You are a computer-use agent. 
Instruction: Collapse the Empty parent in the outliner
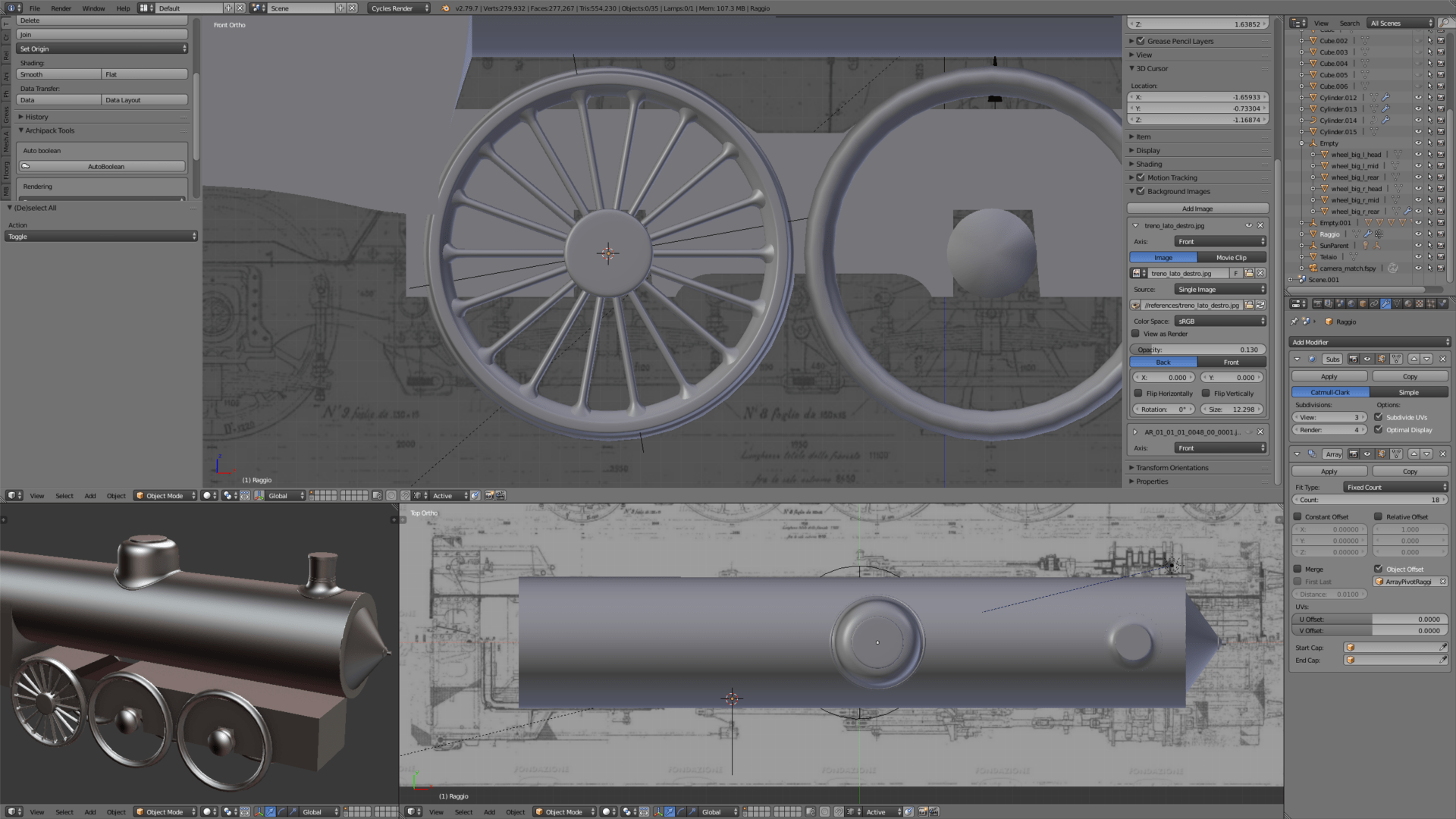pyautogui.click(x=1302, y=143)
